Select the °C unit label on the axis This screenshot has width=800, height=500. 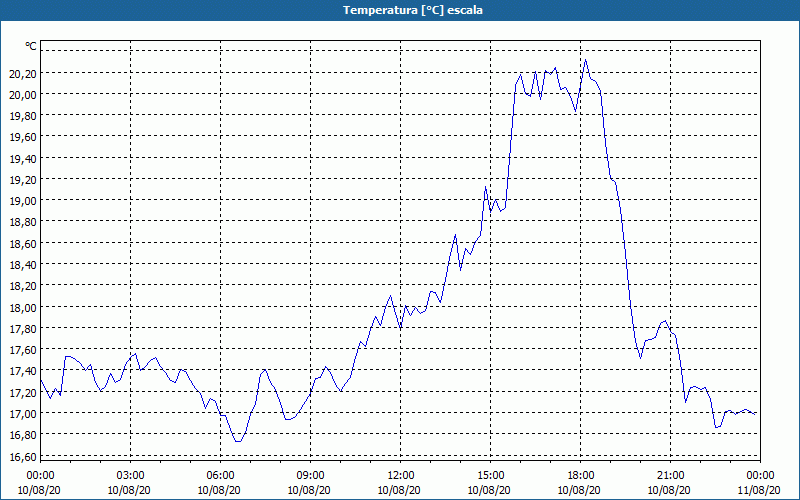31,46
